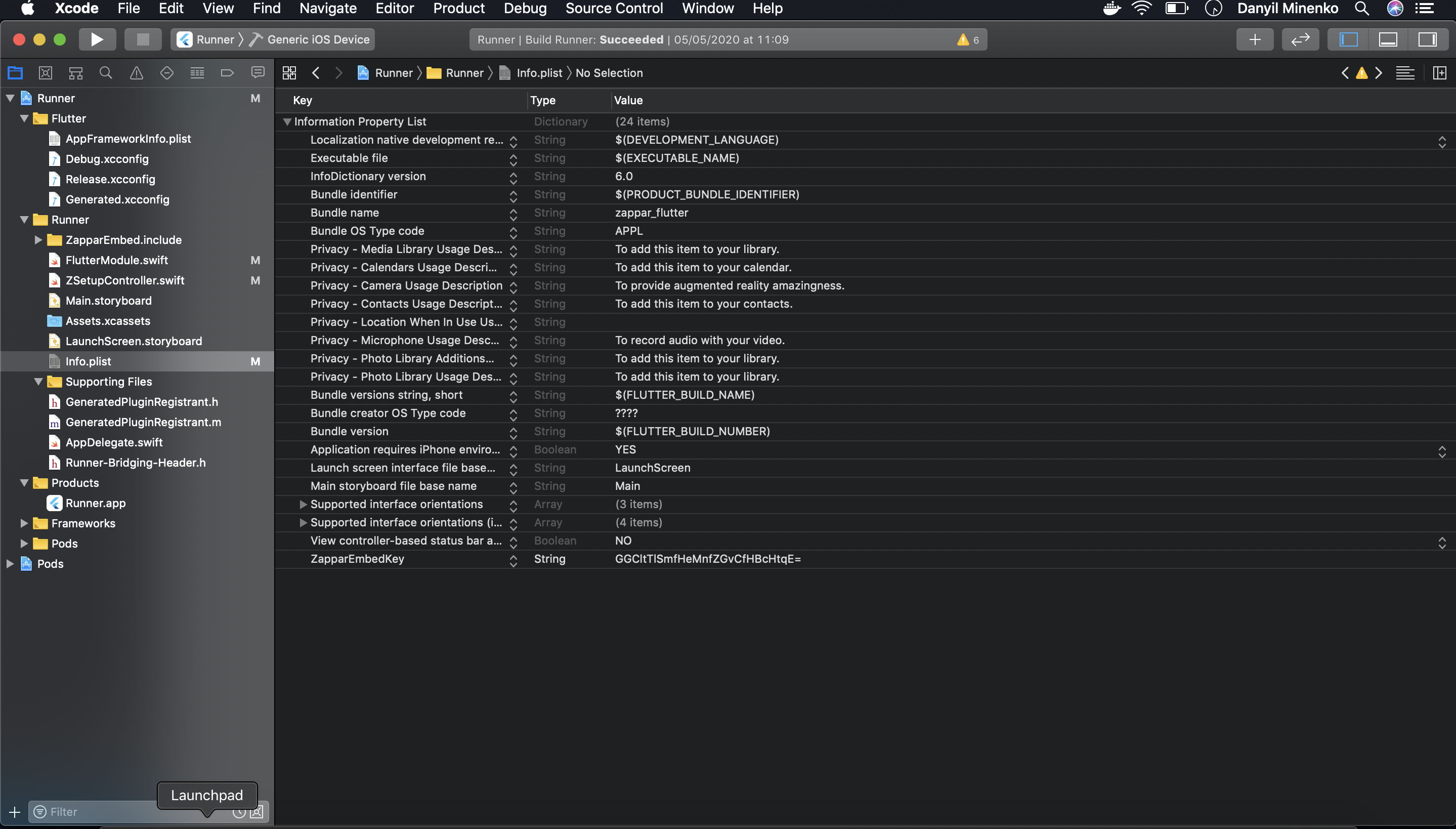Open the Navigate menu
Screen dimensions: 1456x829
(328, 9)
